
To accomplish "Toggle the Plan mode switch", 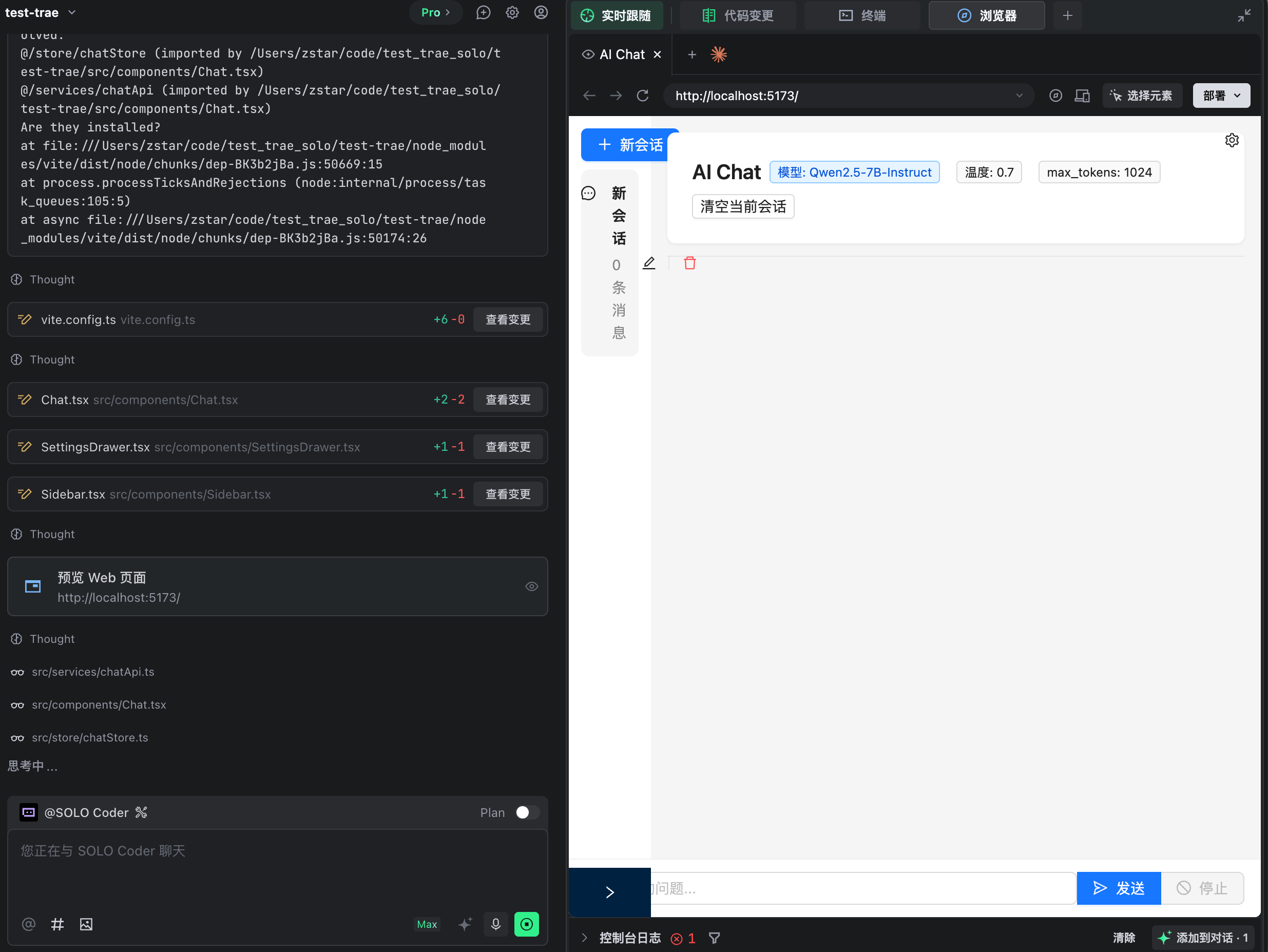I will coord(527,813).
